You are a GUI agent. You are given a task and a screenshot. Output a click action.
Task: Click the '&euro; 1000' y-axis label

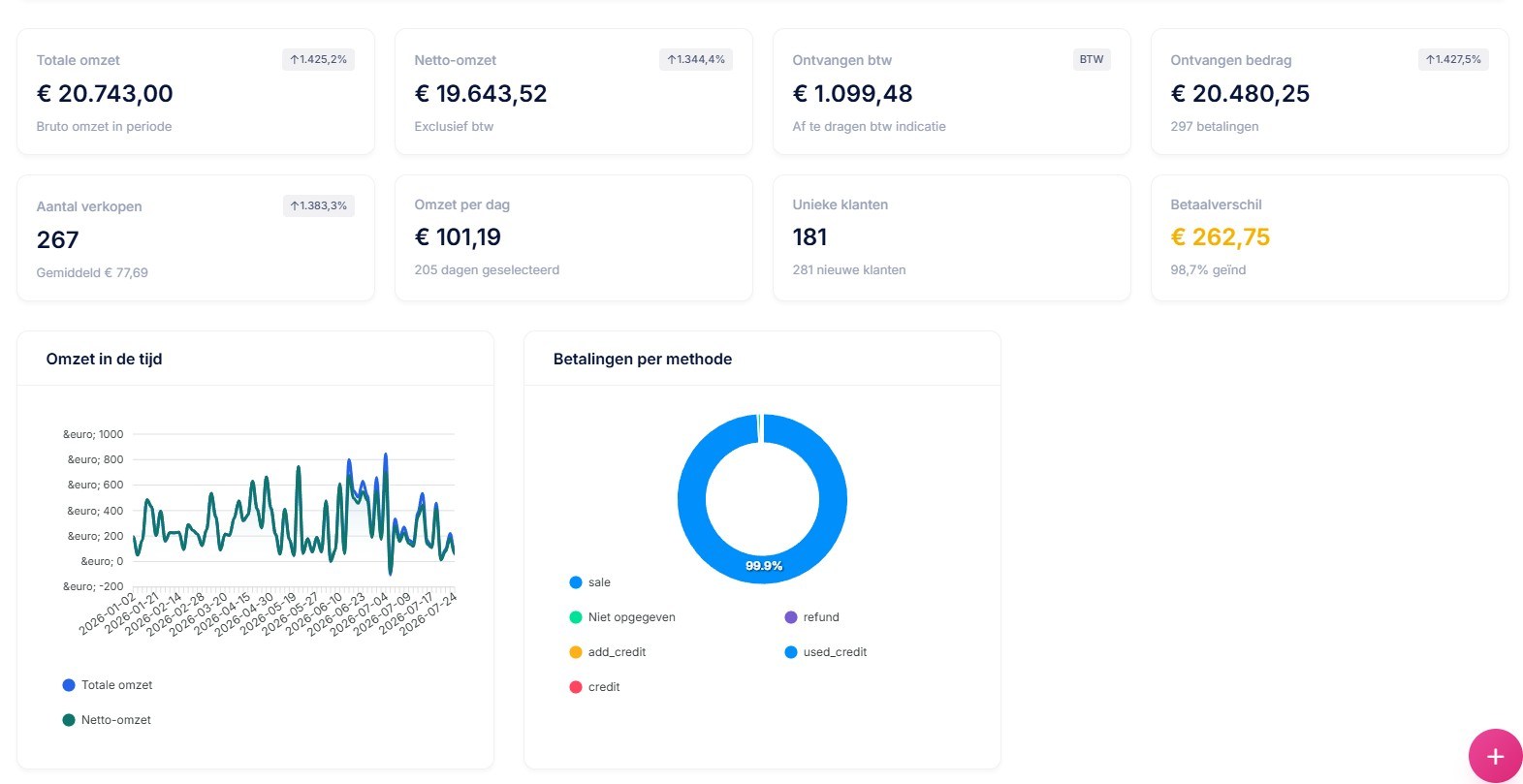[x=93, y=434]
